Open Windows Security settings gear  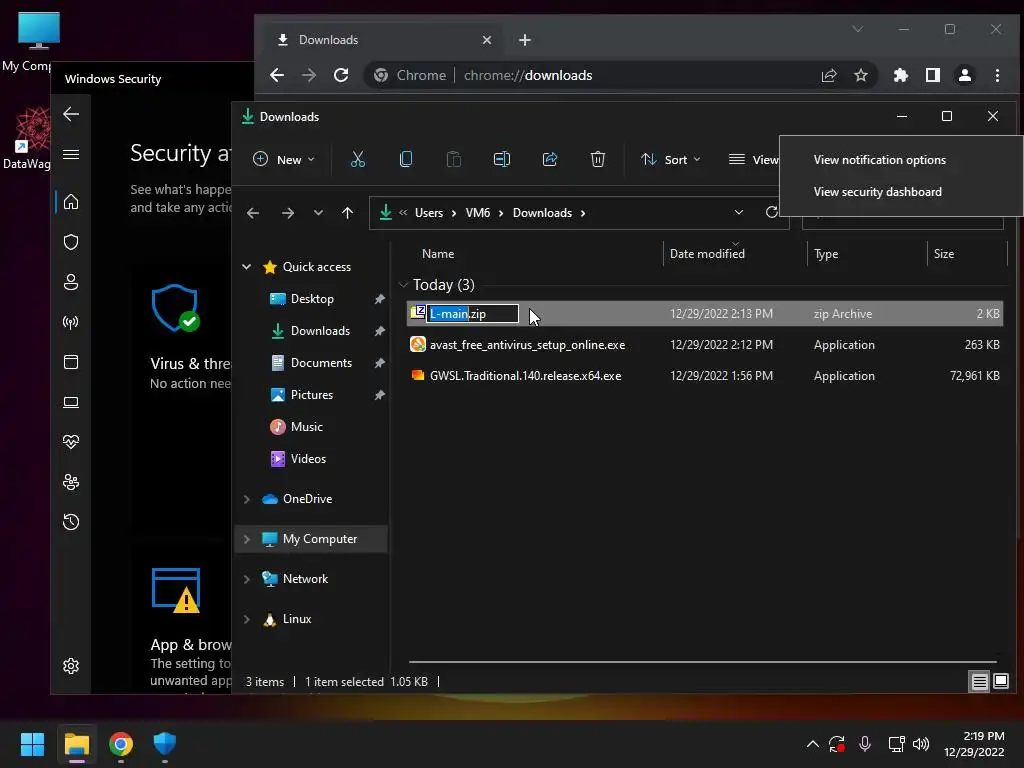coord(71,666)
